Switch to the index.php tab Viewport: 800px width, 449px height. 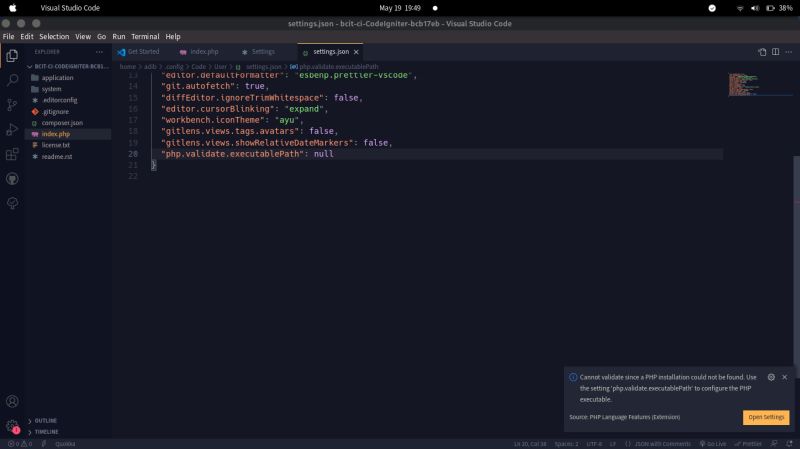pyautogui.click(x=204, y=52)
